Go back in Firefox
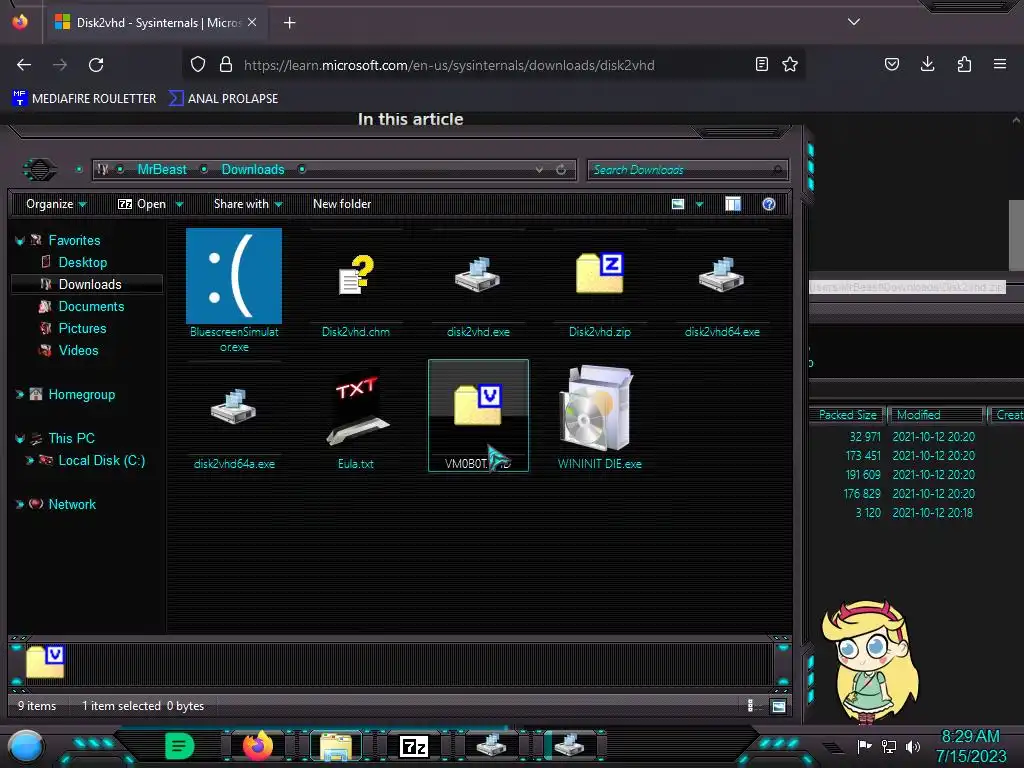This screenshot has height=768, width=1024. tap(24, 65)
